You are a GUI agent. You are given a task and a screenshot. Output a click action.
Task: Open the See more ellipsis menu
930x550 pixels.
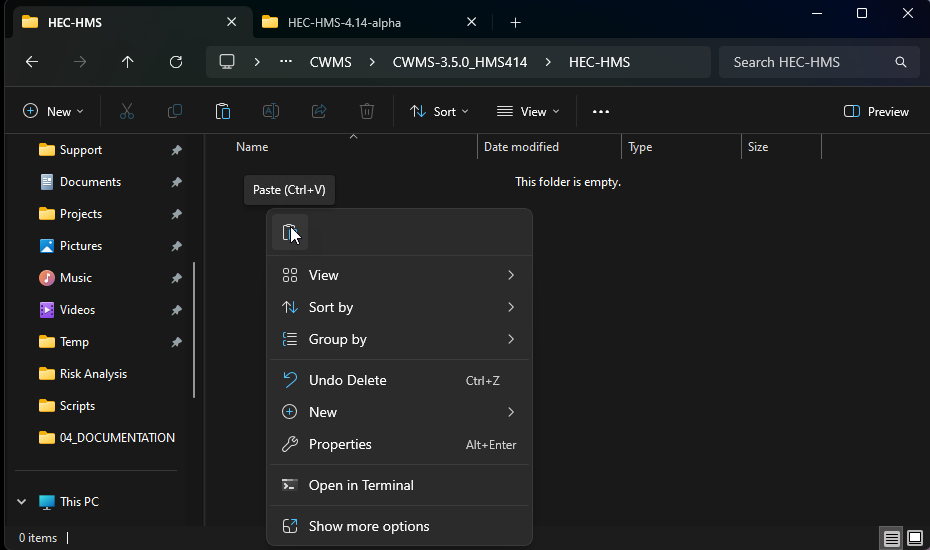(x=601, y=112)
